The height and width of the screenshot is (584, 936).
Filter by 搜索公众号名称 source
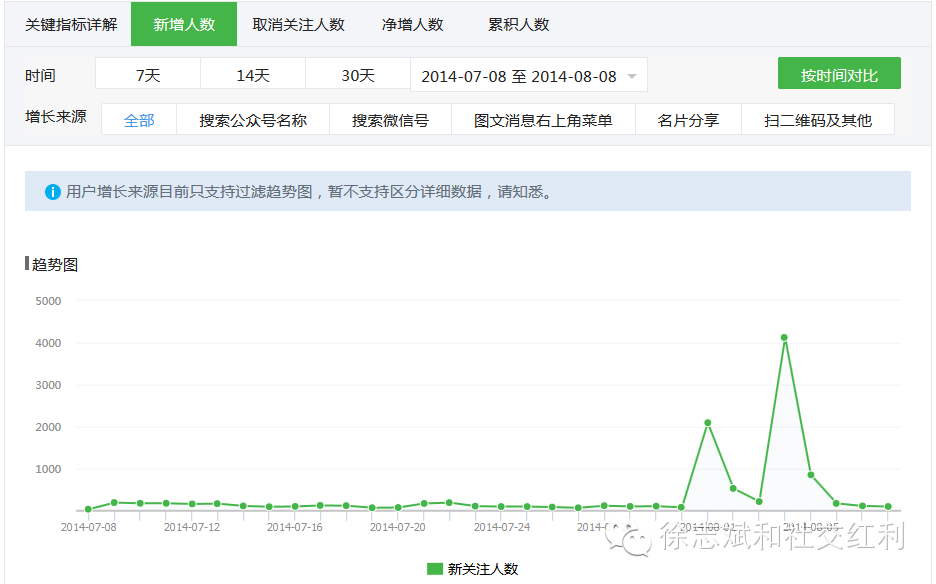click(x=253, y=119)
